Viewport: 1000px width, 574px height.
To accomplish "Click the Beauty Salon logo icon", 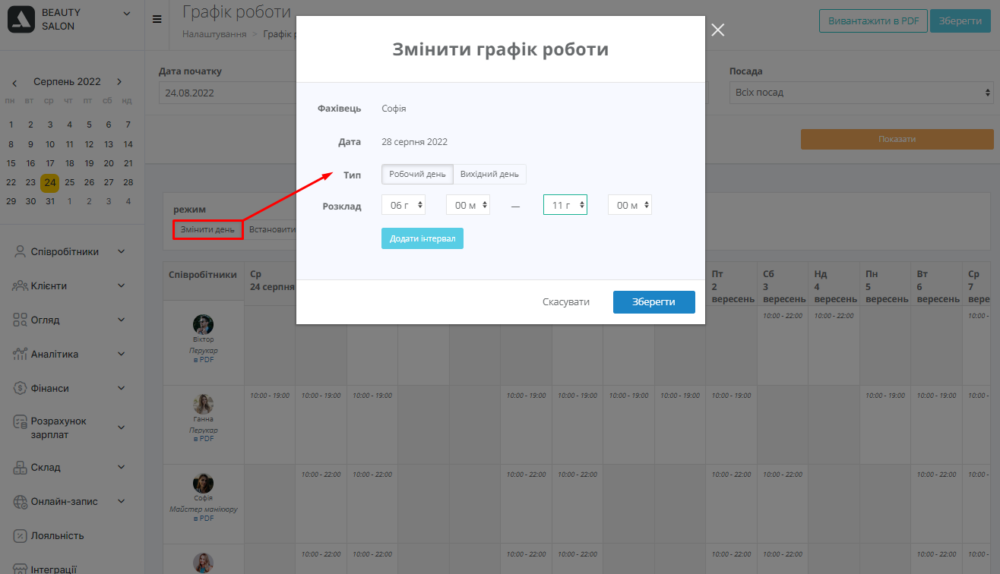I will 21,19.
